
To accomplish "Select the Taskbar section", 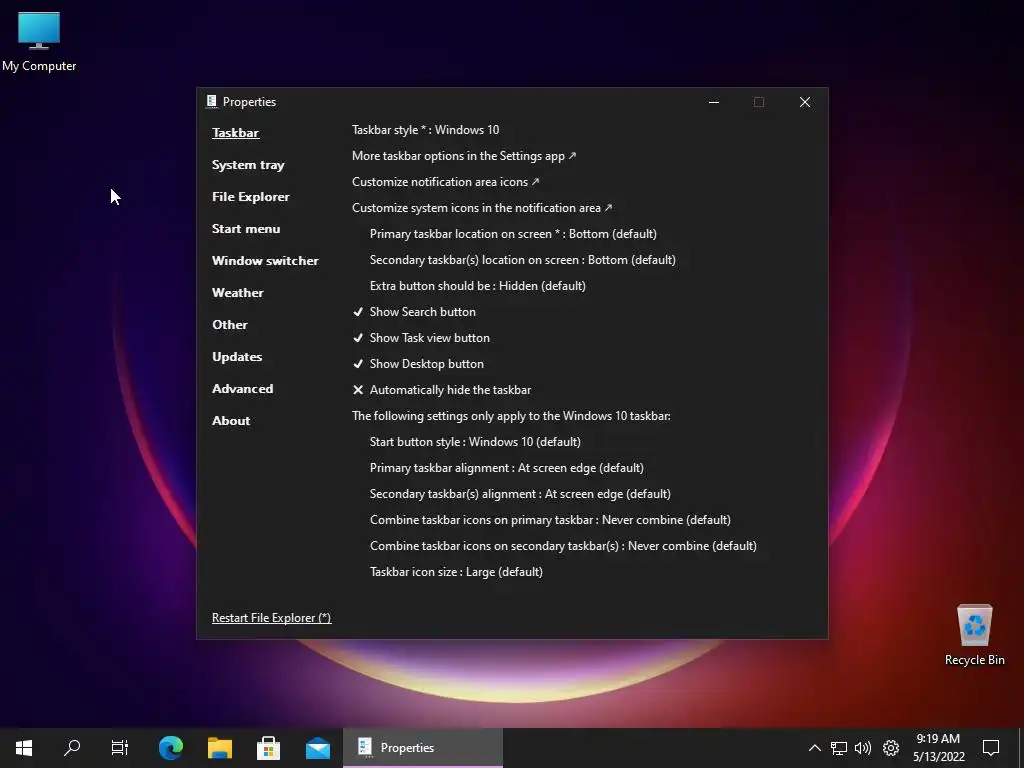I will (x=235, y=133).
